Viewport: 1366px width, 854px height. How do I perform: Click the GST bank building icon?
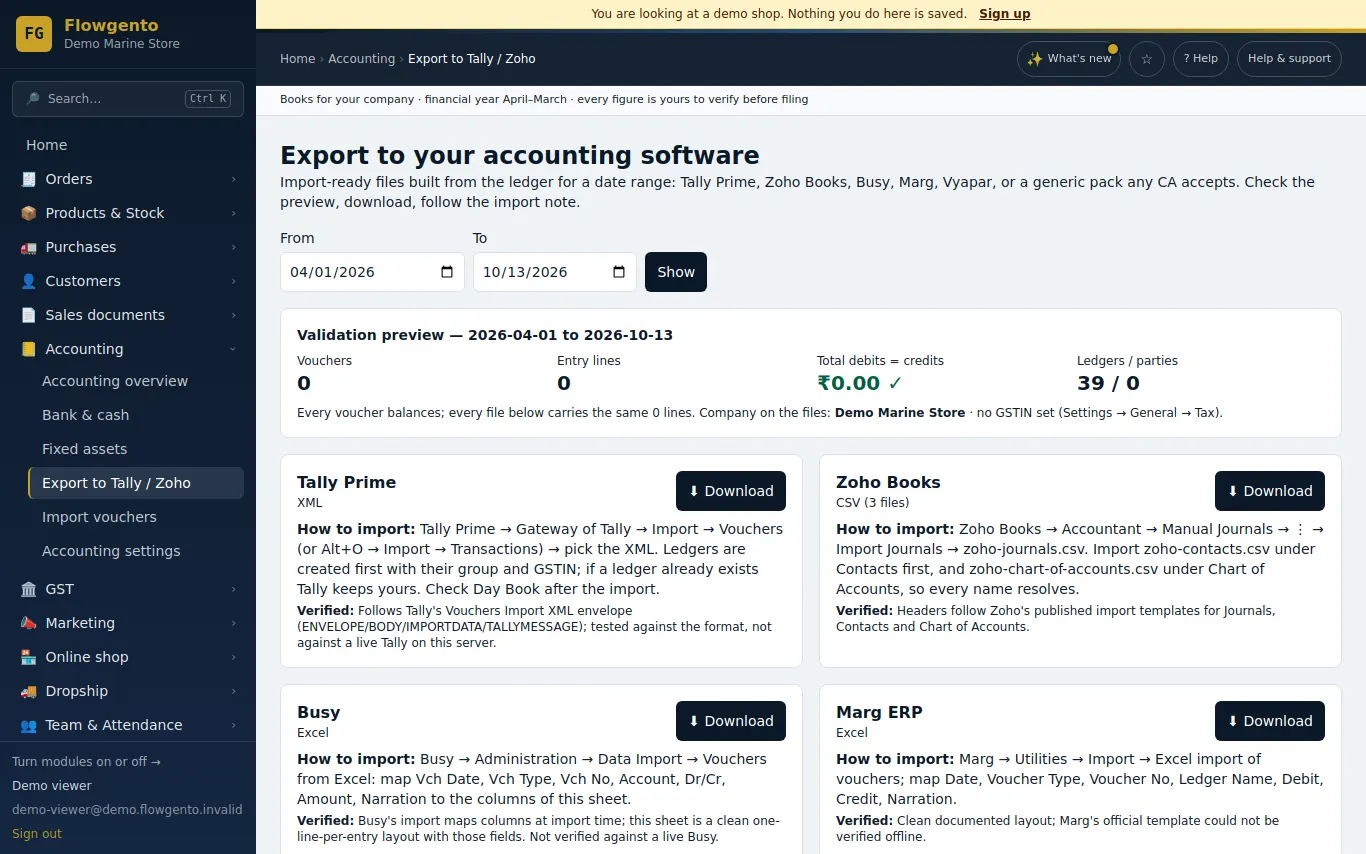pyautogui.click(x=28, y=589)
